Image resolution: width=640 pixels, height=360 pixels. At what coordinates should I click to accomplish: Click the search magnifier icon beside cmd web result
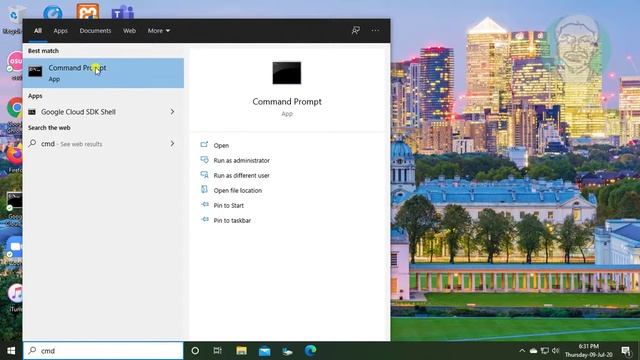32,143
